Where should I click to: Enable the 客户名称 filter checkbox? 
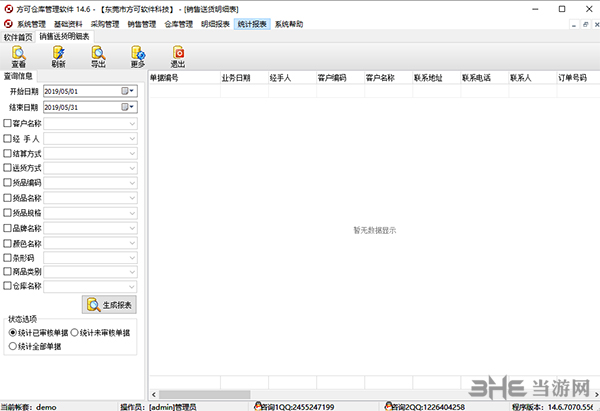tap(7, 123)
